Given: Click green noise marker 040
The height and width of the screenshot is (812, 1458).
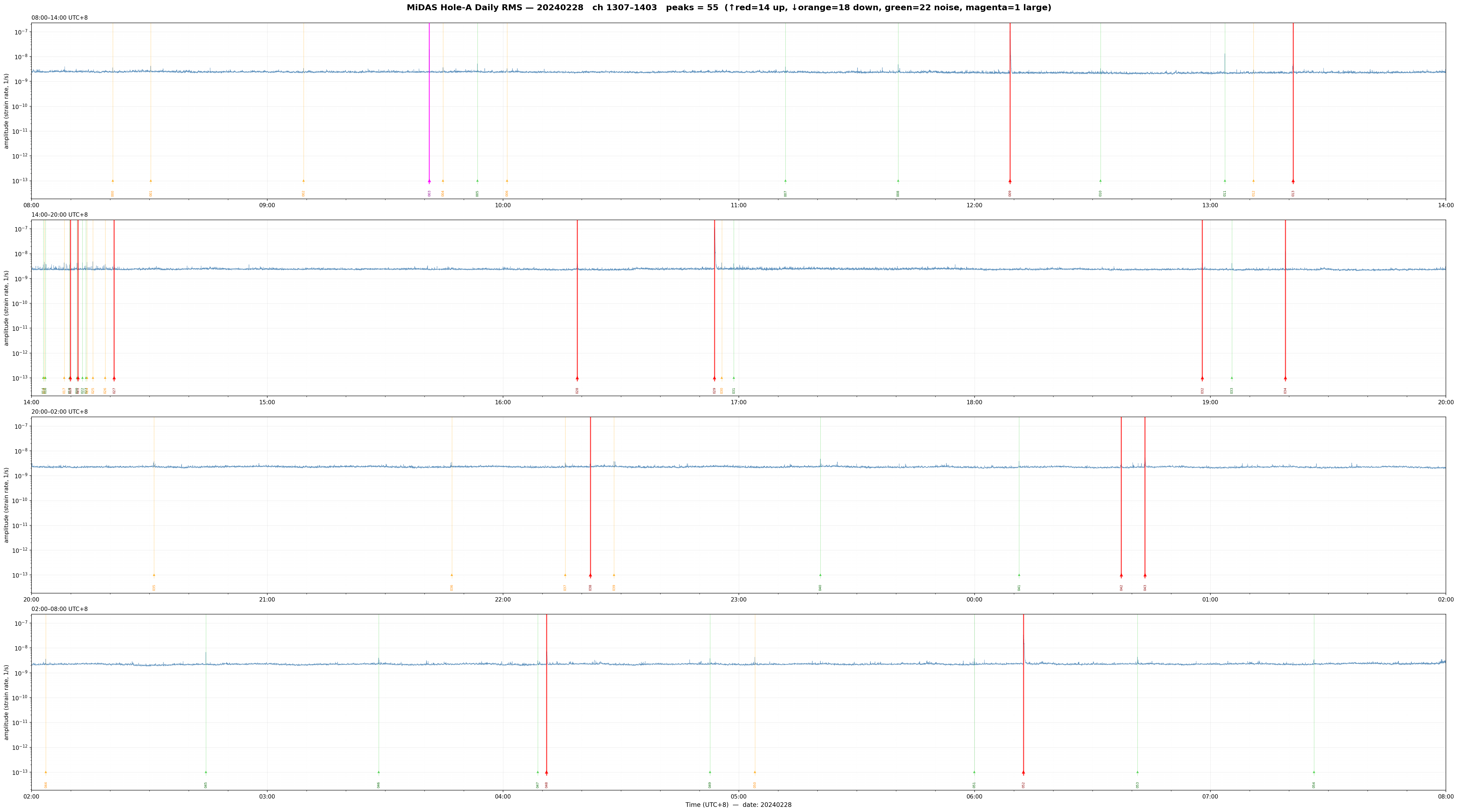Looking at the screenshot, I should tap(820, 575).
